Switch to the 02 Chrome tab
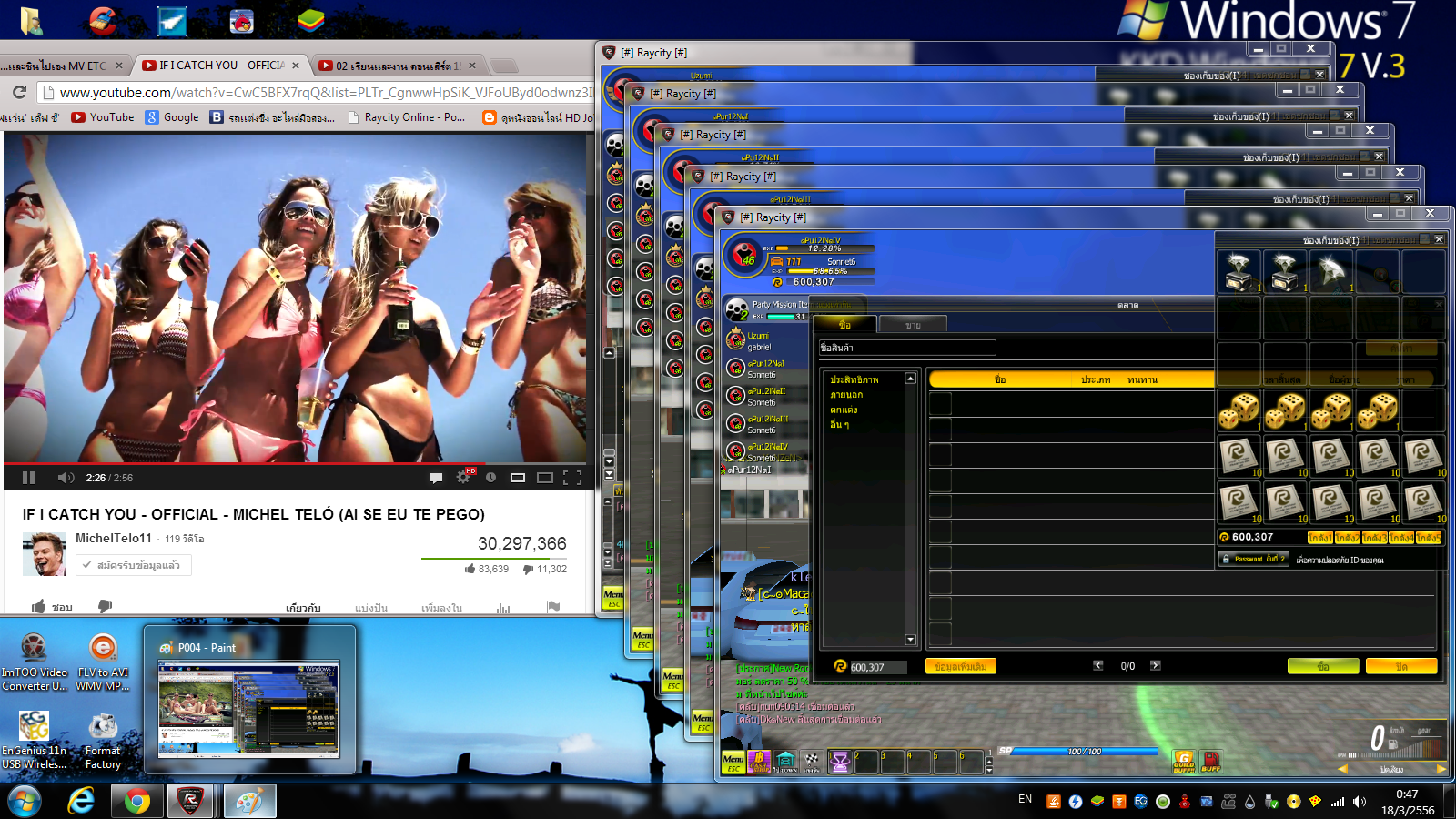This screenshot has height=819, width=1456. tap(398, 66)
